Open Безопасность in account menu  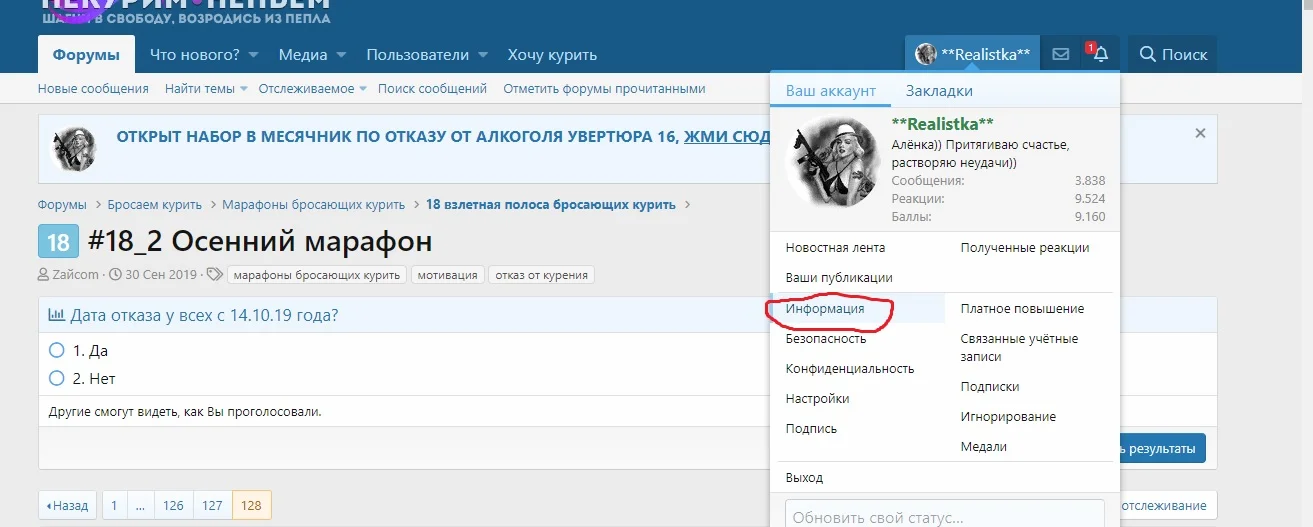tap(826, 339)
